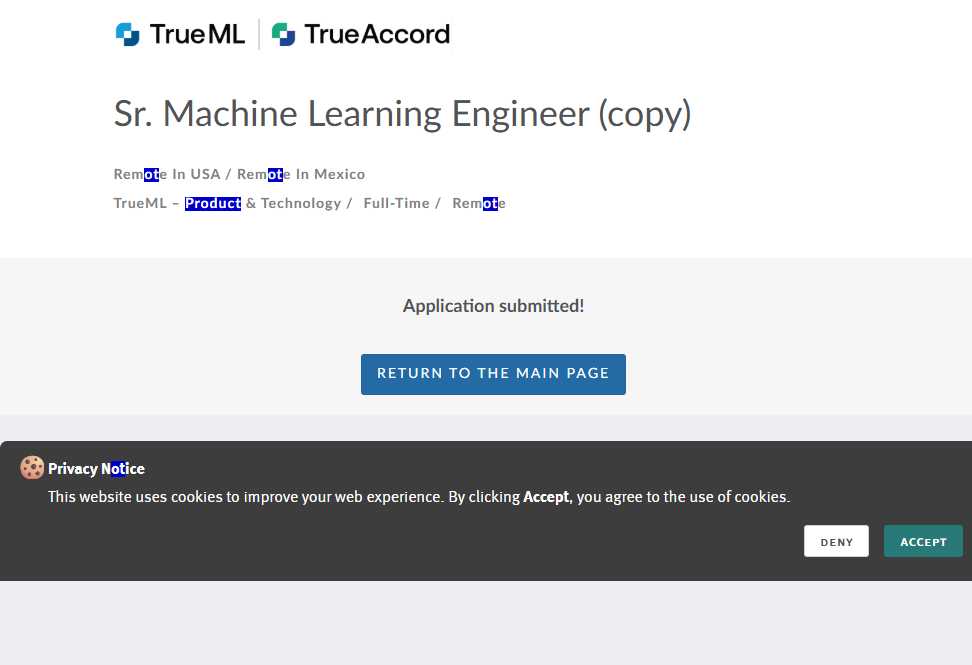
Task: Click the TrueML department name in the job details
Action: point(139,203)
